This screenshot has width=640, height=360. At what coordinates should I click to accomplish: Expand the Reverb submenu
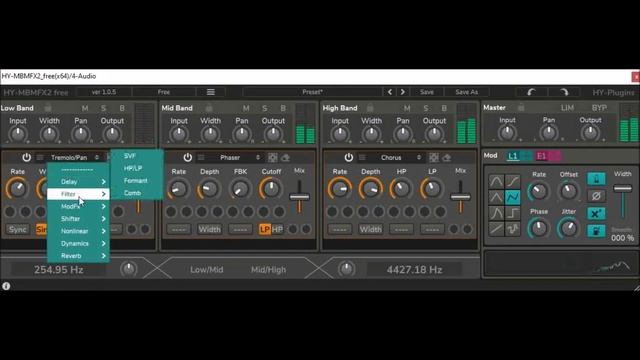(x=78, y=256)
